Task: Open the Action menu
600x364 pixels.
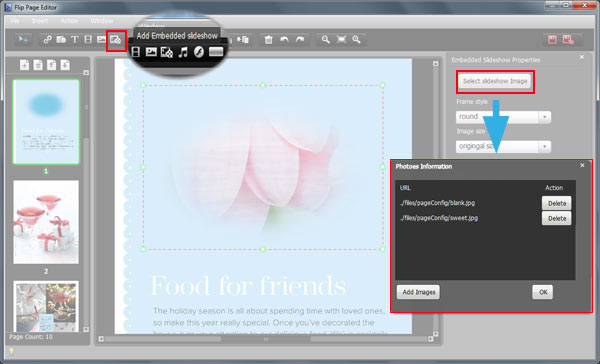Action: click(69, 21)
